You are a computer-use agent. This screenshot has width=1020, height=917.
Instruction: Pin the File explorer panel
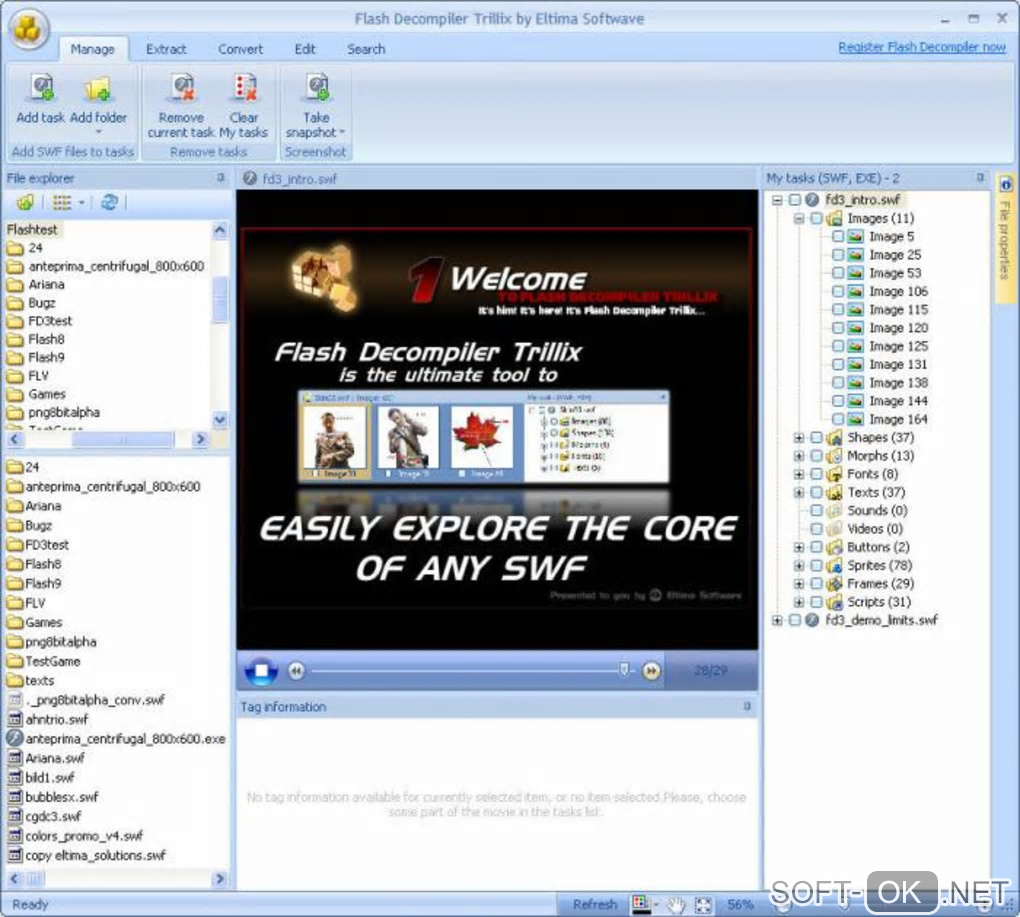pos(221,178)
